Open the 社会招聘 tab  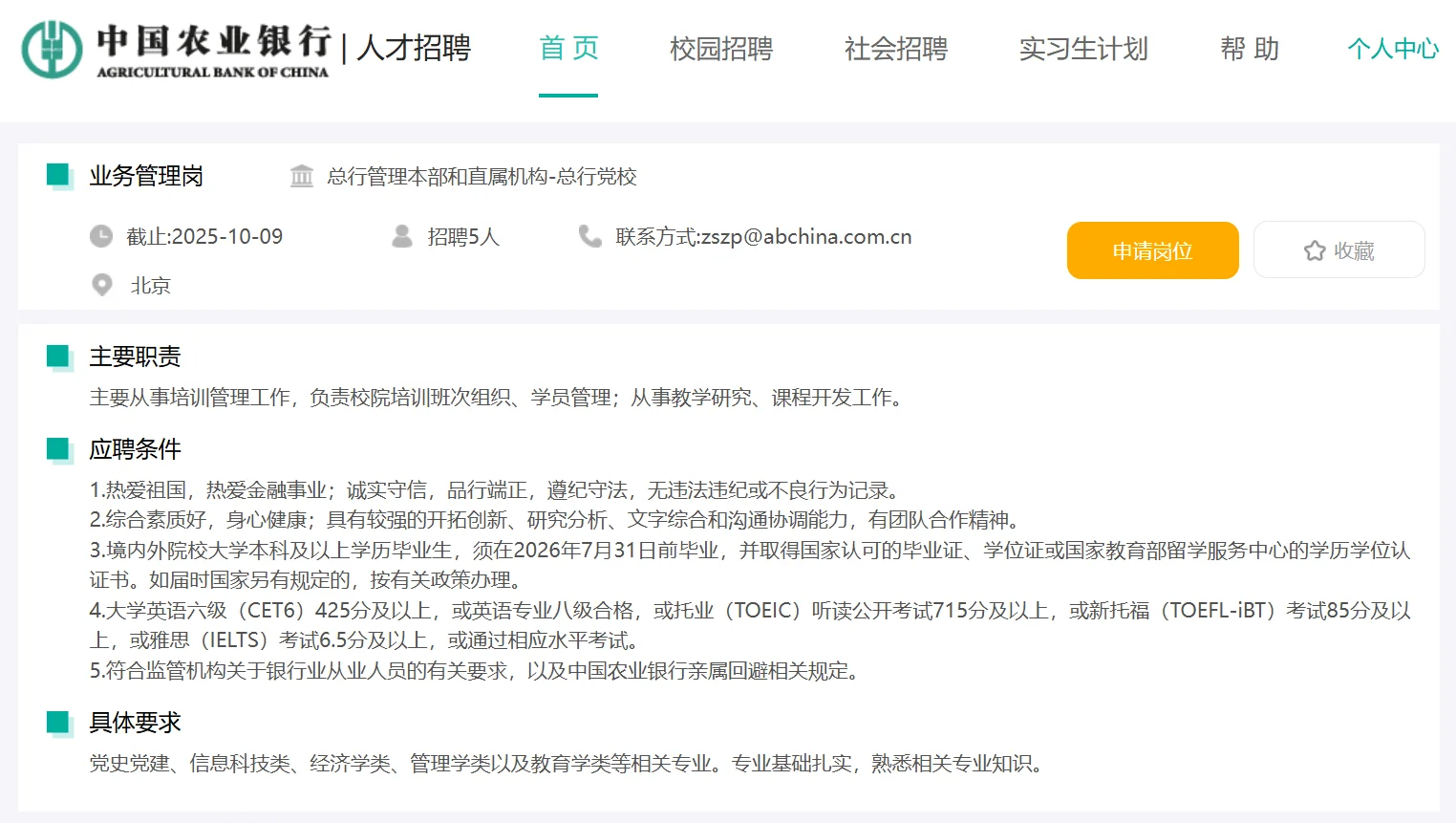896,48
